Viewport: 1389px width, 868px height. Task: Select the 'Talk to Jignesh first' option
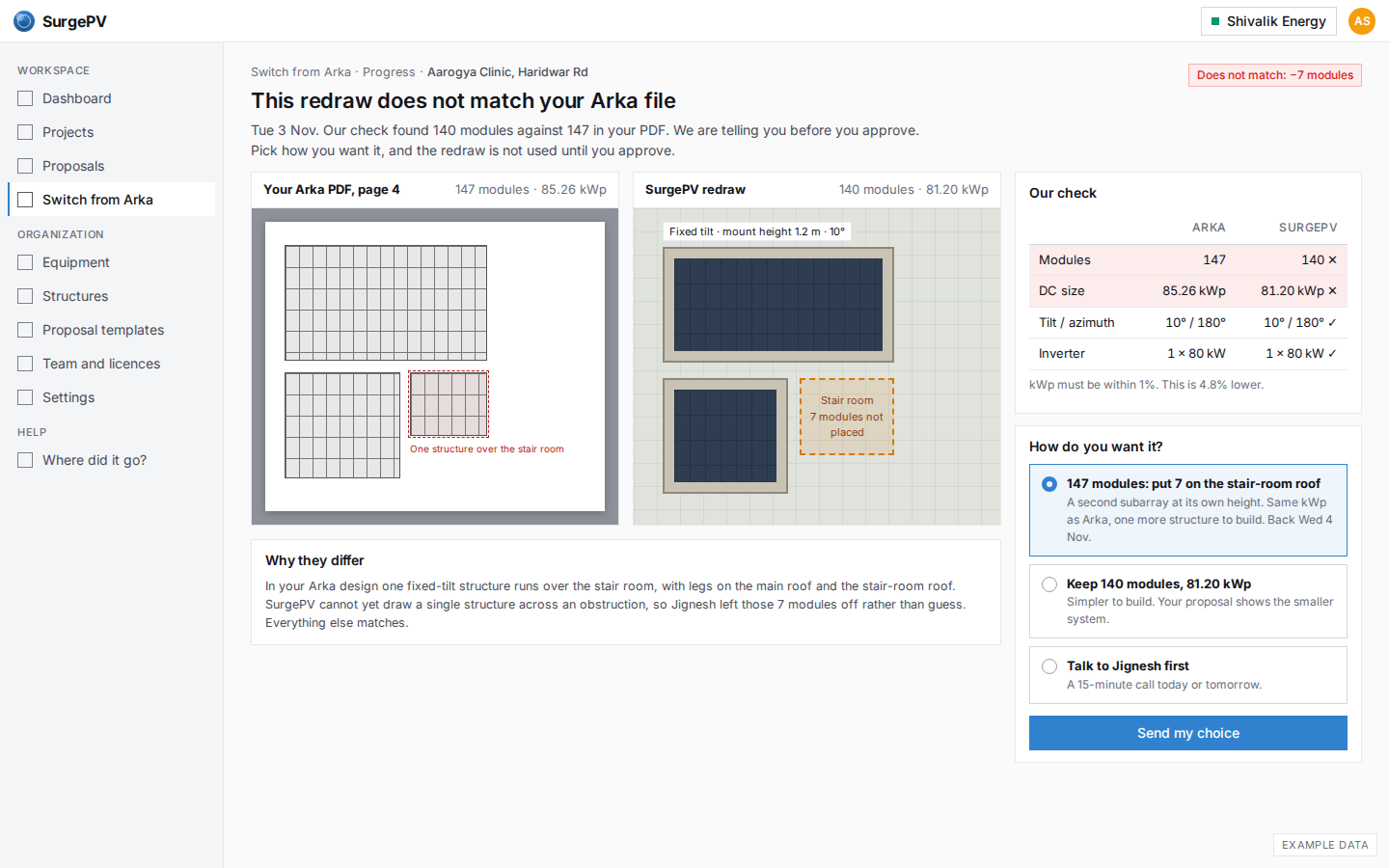click(1188, 675)
